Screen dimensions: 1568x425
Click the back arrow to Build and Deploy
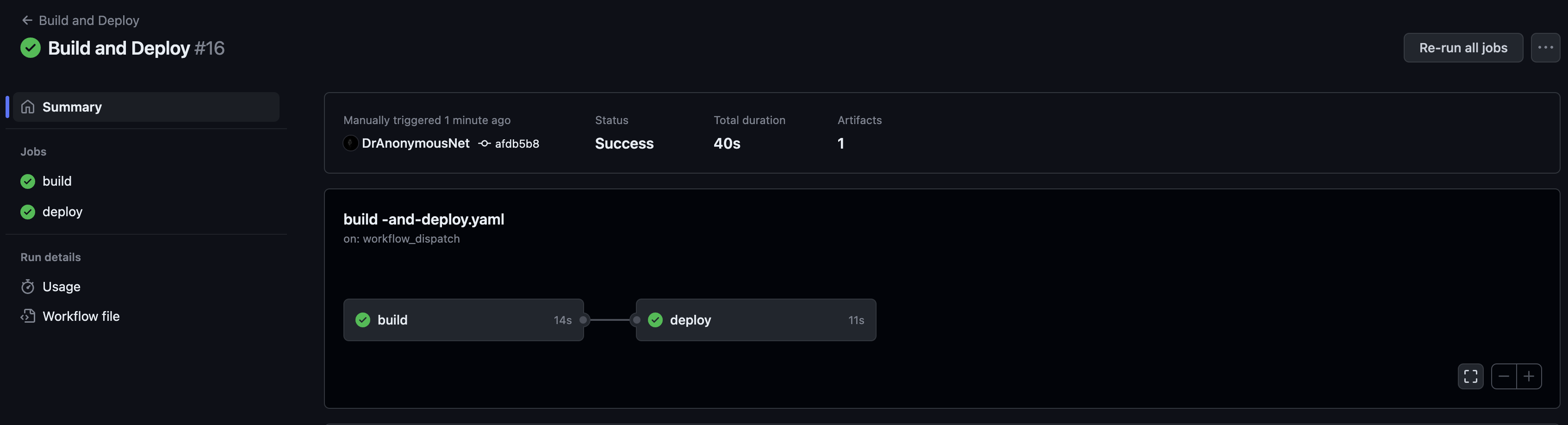tap(27, 20)
